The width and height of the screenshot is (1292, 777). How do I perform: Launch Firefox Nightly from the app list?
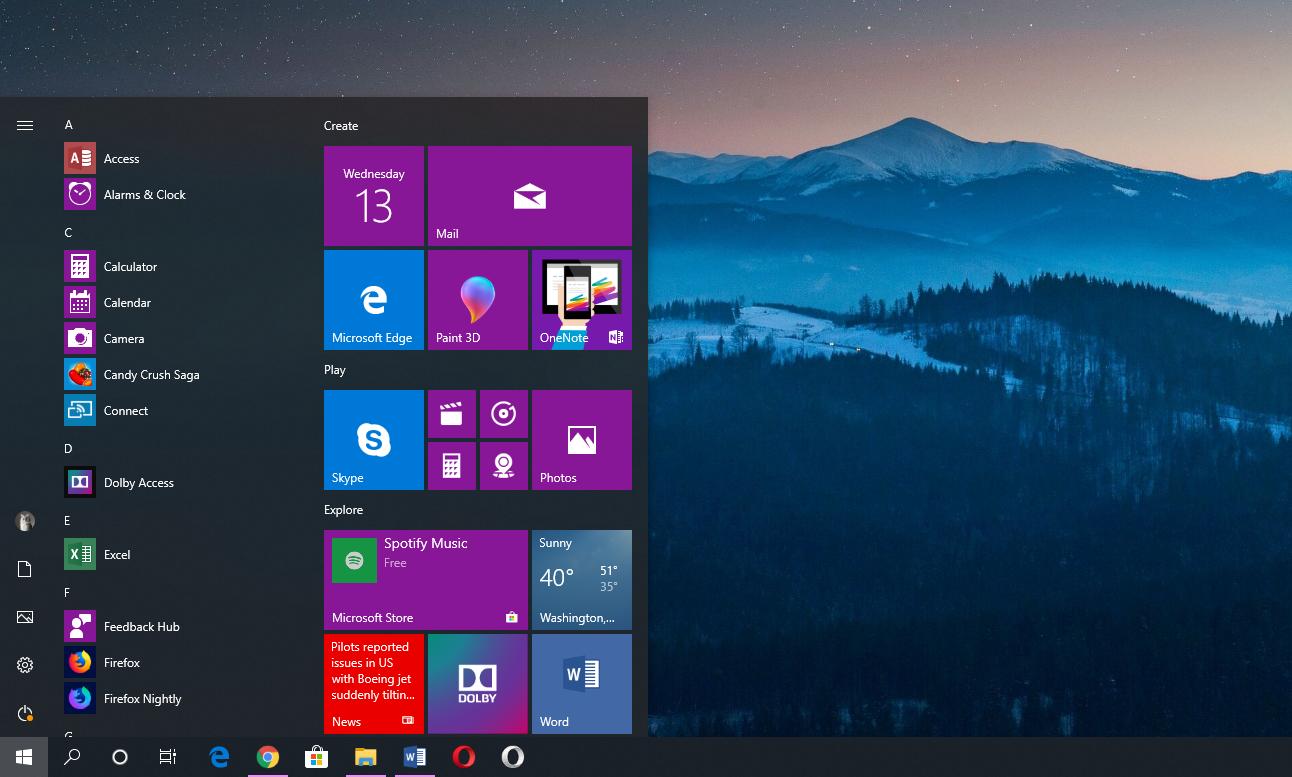coord(142,698)
